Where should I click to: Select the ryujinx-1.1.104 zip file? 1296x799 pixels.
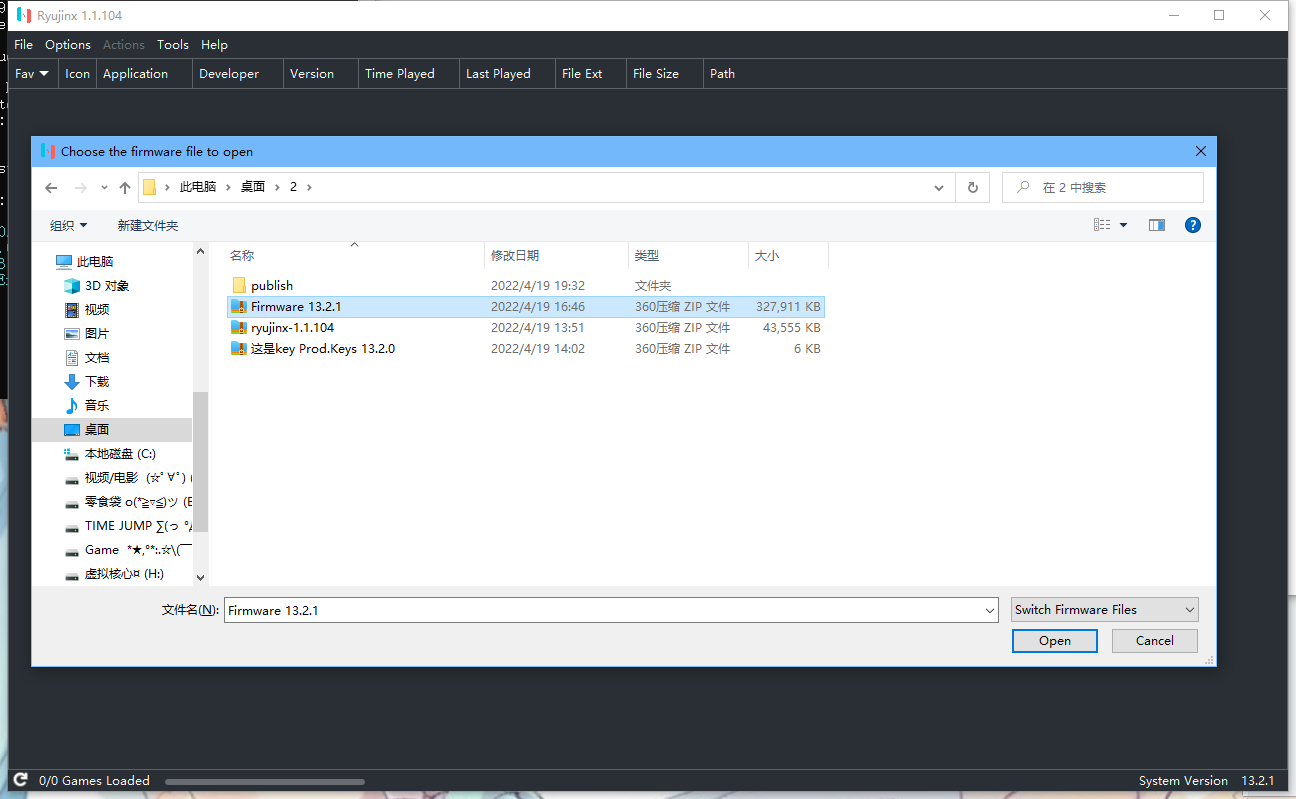point(292,328)
